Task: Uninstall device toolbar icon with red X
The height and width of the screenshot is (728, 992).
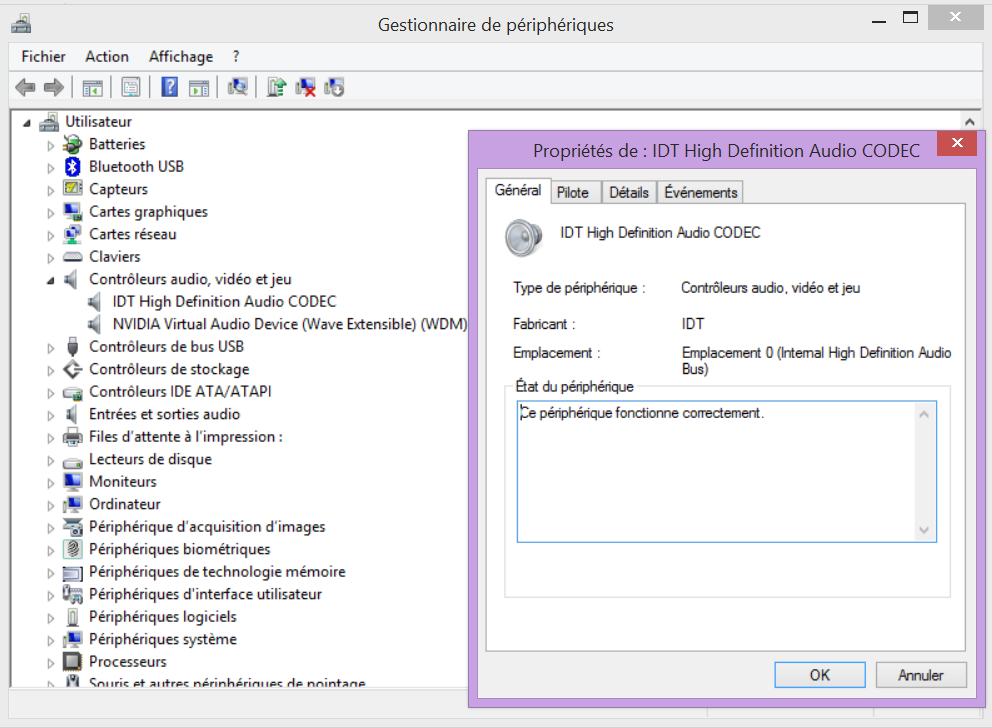Action: coord(306,87)
